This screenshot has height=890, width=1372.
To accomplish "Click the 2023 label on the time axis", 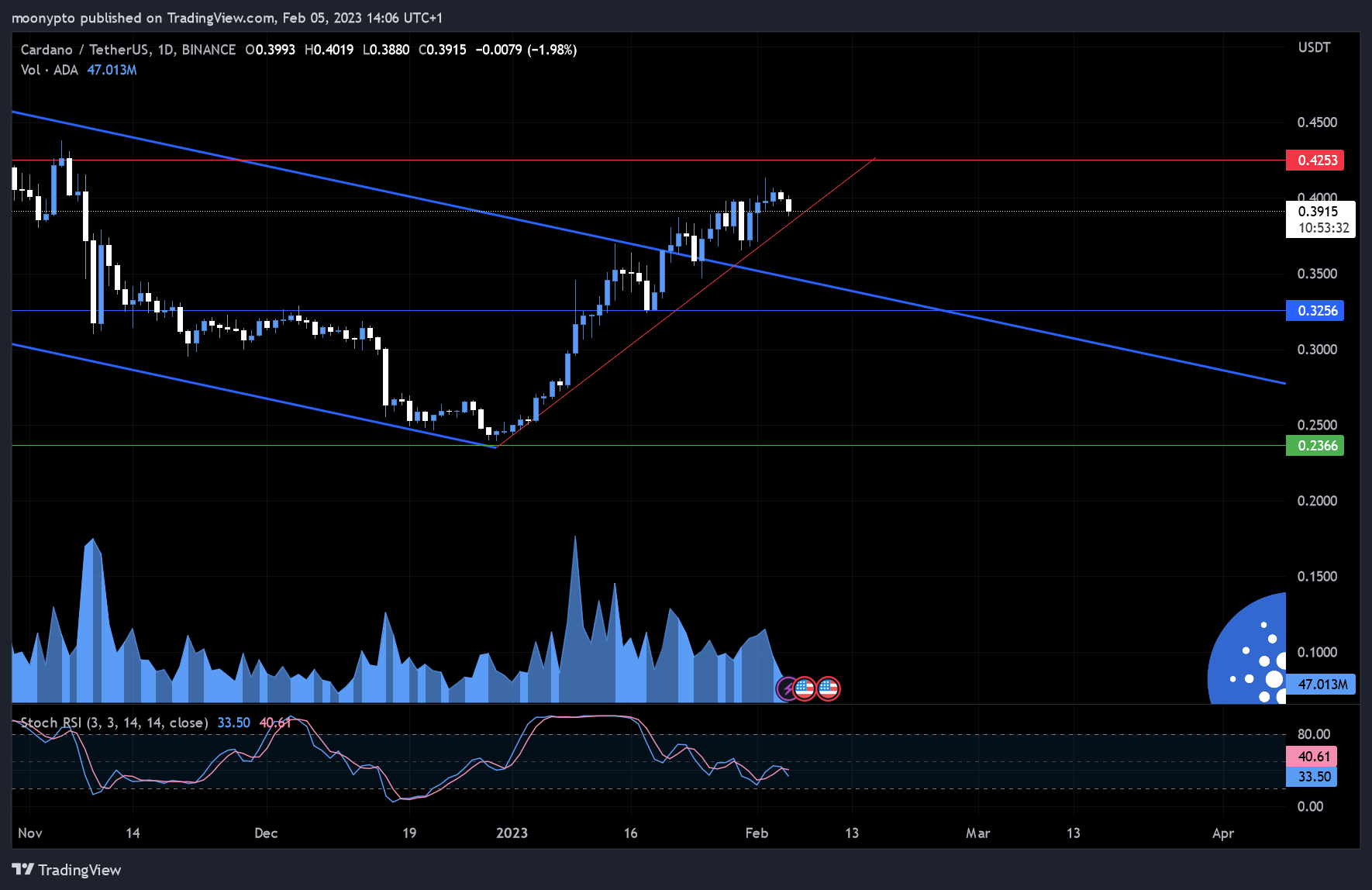I will click(512, 833).
